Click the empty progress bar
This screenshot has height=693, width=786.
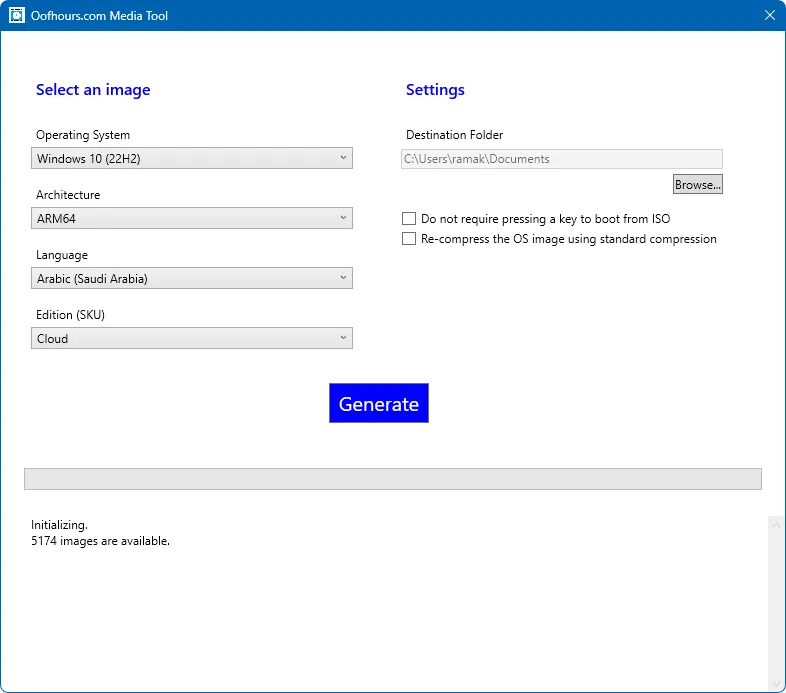pos(392,479)
